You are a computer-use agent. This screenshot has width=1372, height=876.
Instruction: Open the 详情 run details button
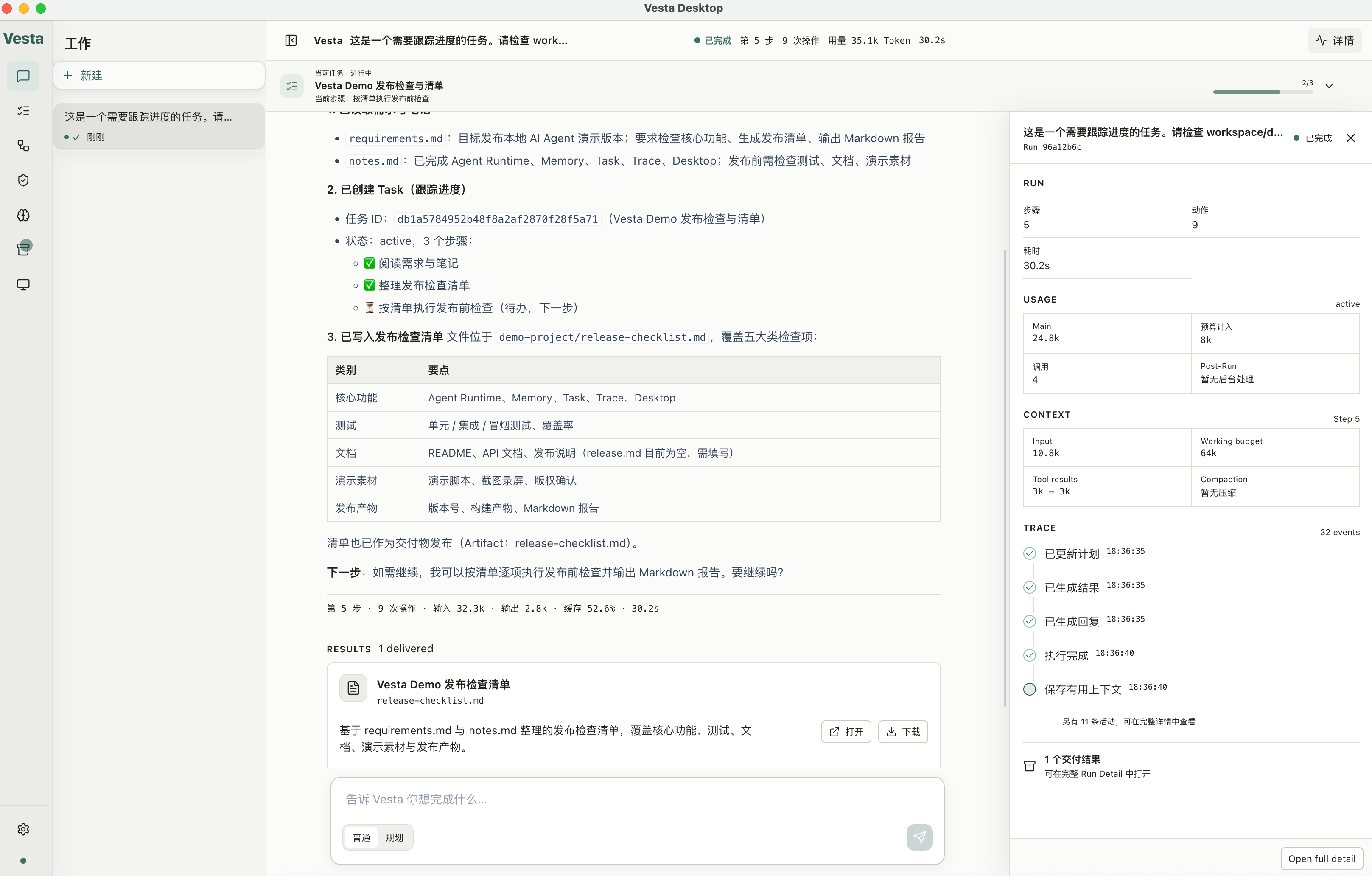coord(1334,40)
